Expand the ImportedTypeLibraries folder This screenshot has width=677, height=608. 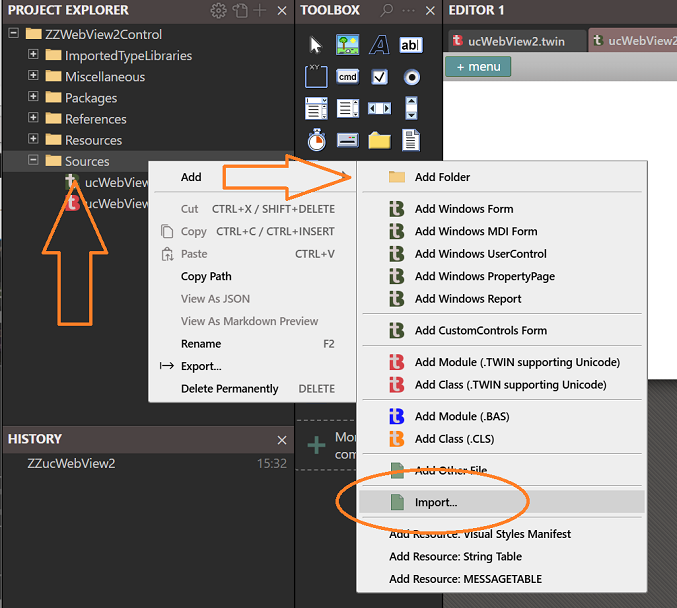[33, 55]
